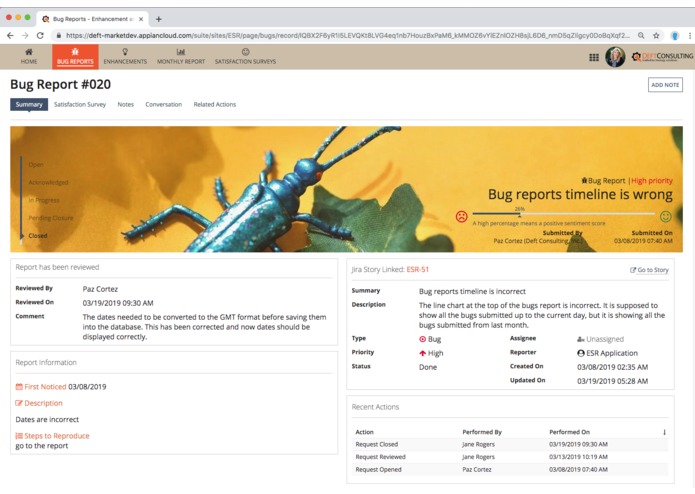Image resolution: width=695 pixels, height=494 pixels.
Task: Select the Pending Closure milestone stage
Action: pos(51,218)
